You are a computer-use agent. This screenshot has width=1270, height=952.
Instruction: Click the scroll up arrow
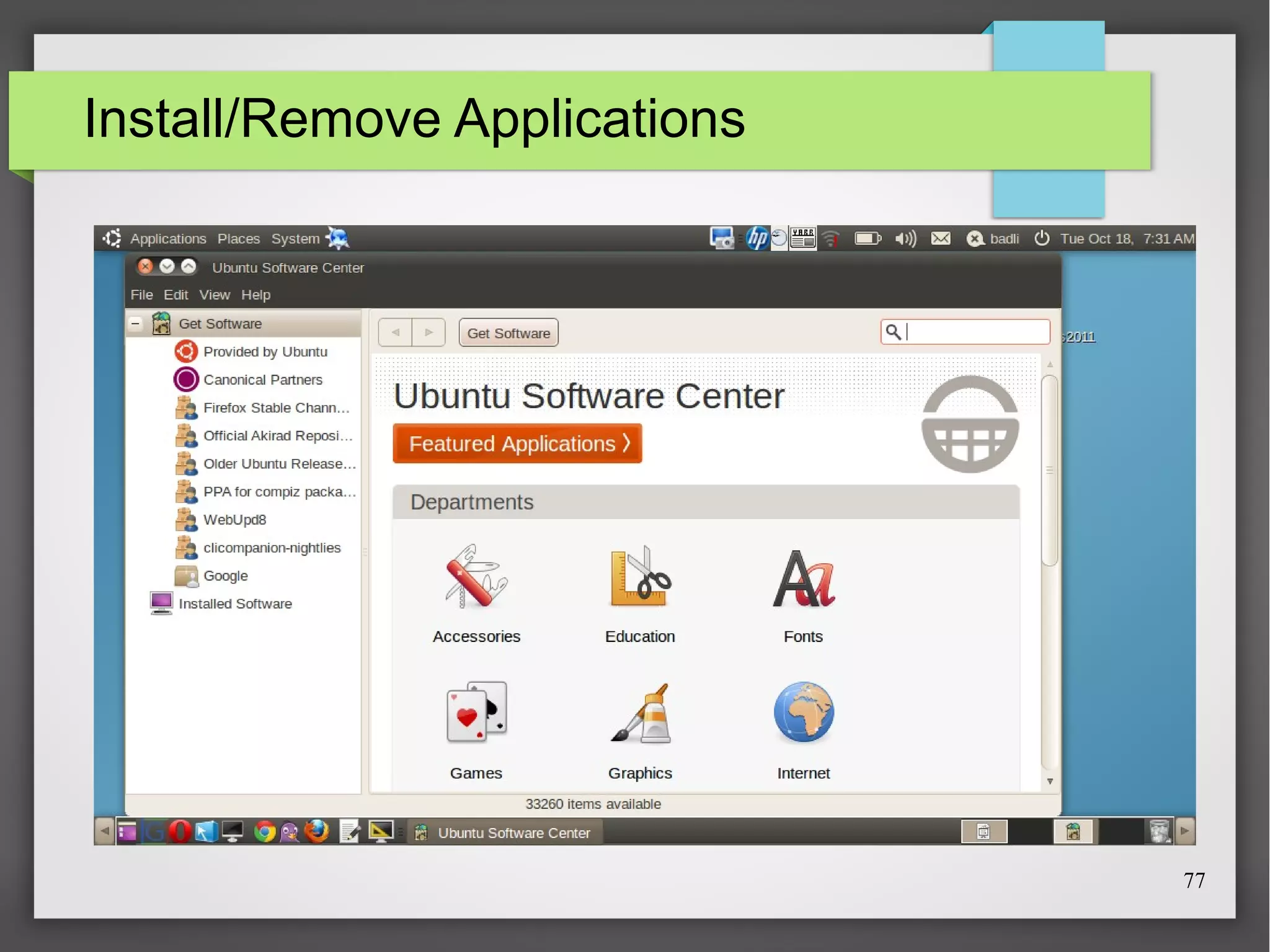[1050, 365]
